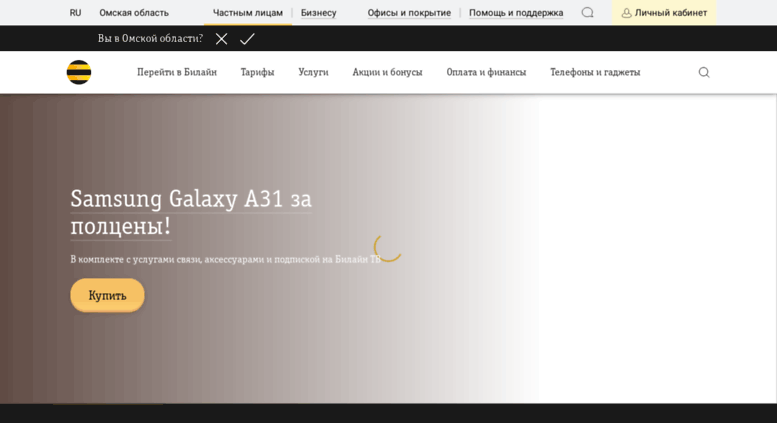Click the Beeline striped logo
The width and height of the screenshot is (777, 423).
click(79, 72)
